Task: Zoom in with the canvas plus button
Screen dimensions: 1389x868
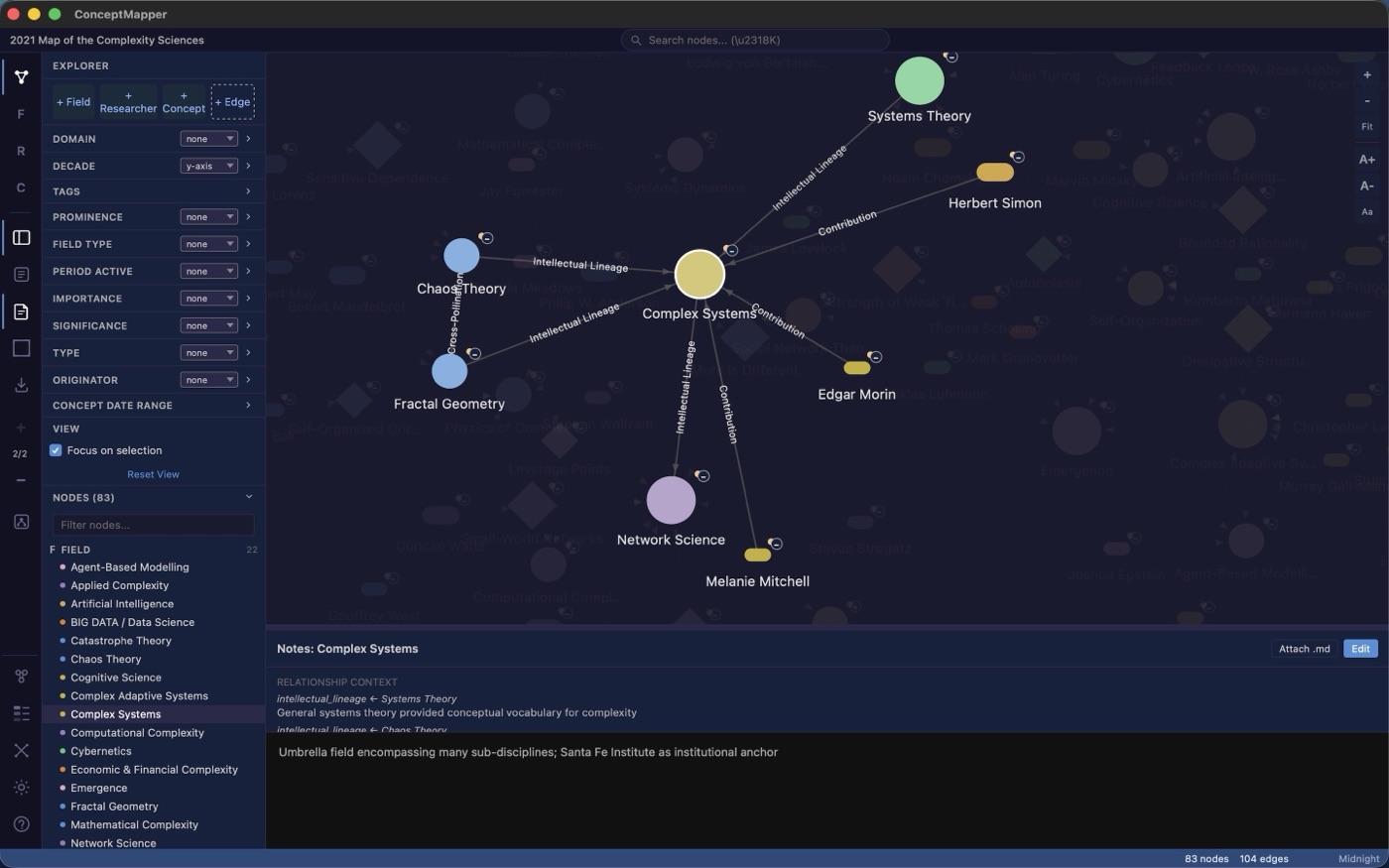Action: tap(1367, 75)
